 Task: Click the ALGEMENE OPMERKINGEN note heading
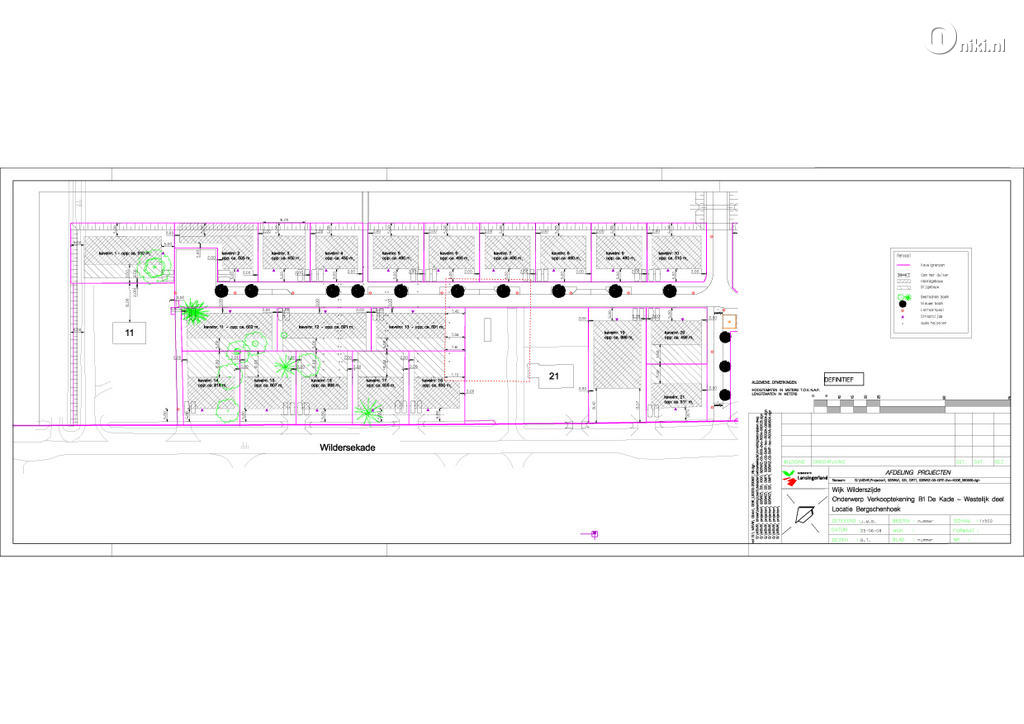click(x=775, y=381)
